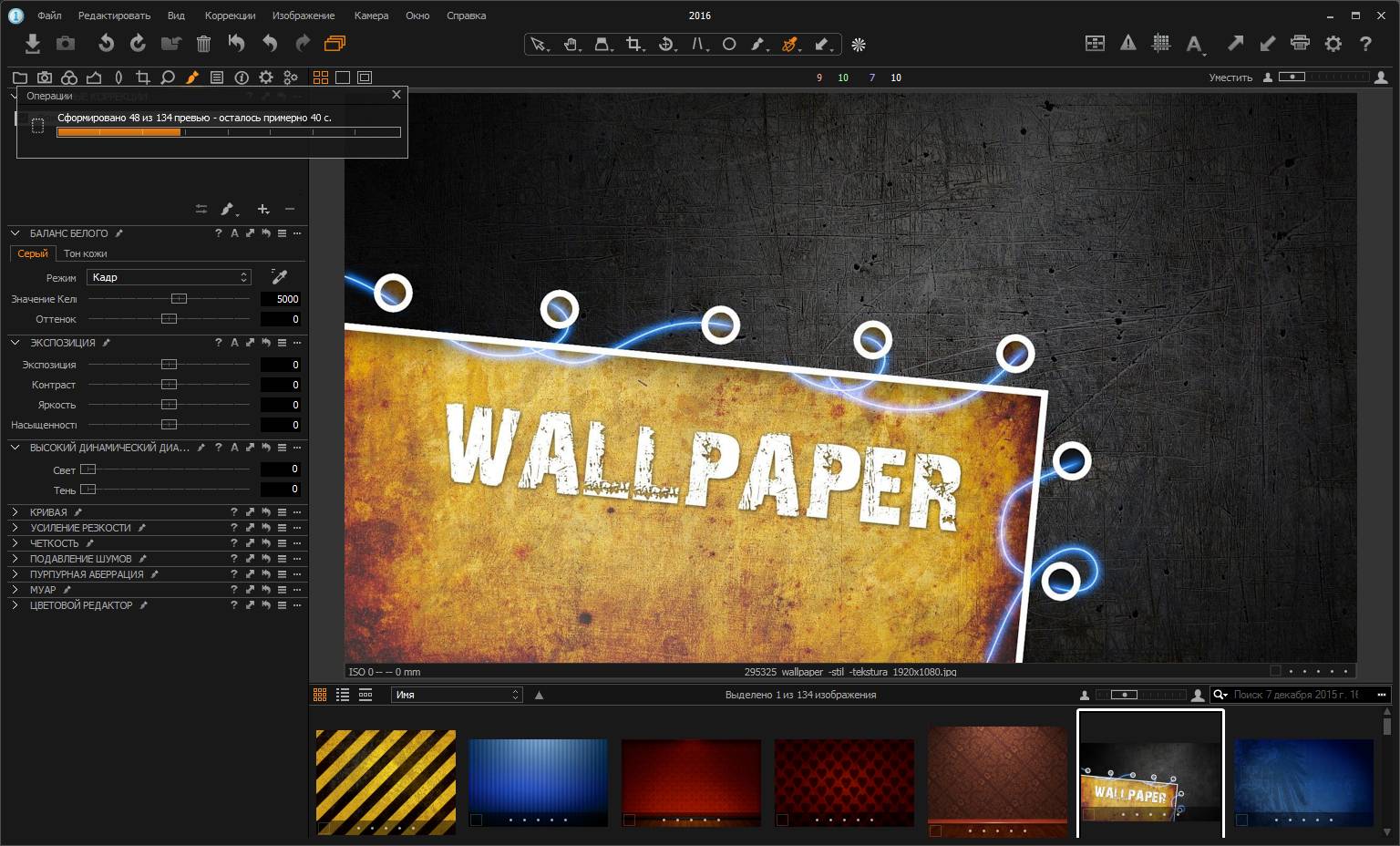Toggle the proof margin viewer mode
The width and height of the screenshot is (1400, 846).
pyautogui.click(x=365, y=77)
